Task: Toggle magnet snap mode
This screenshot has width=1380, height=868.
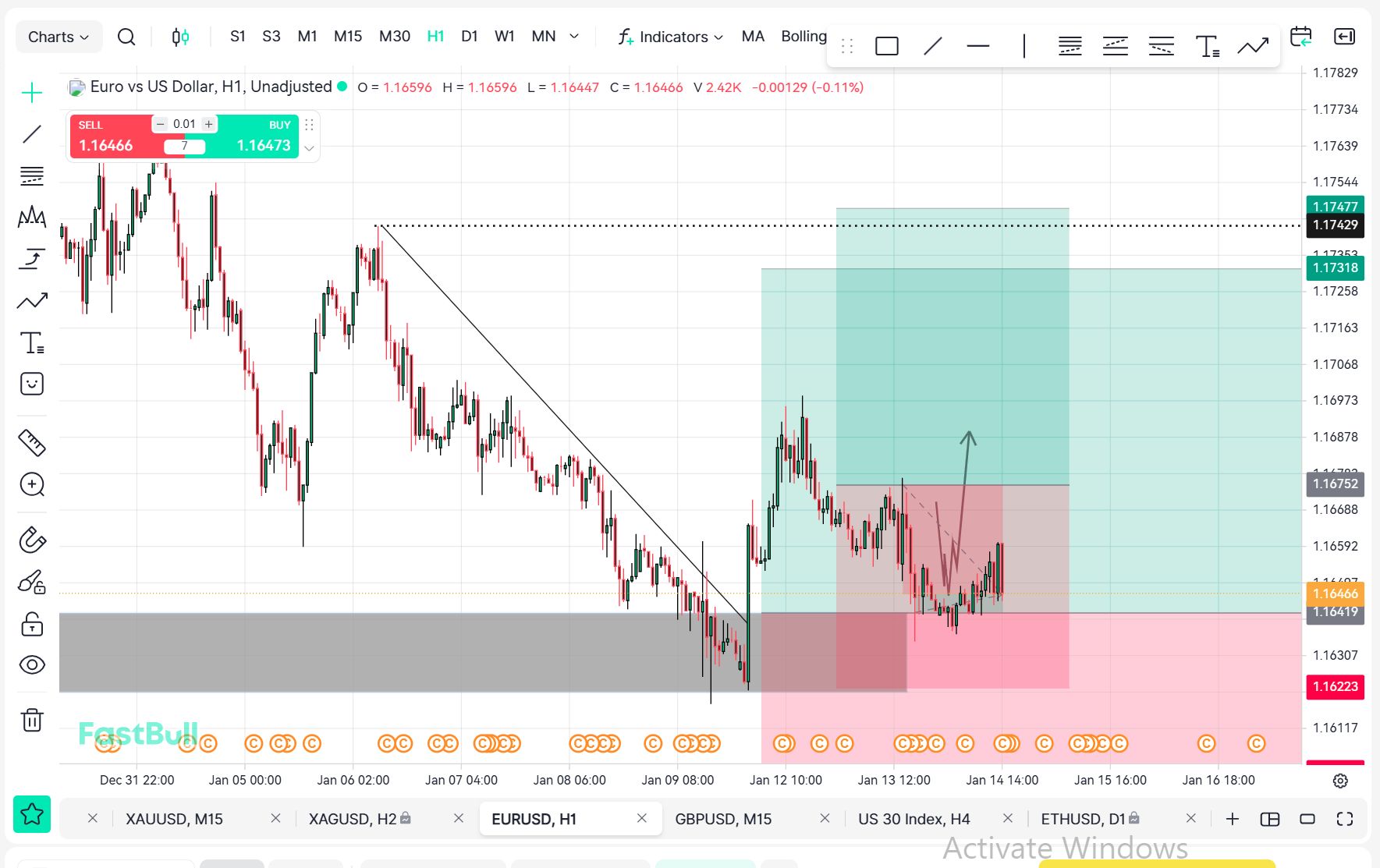Action: pos(32,540)
